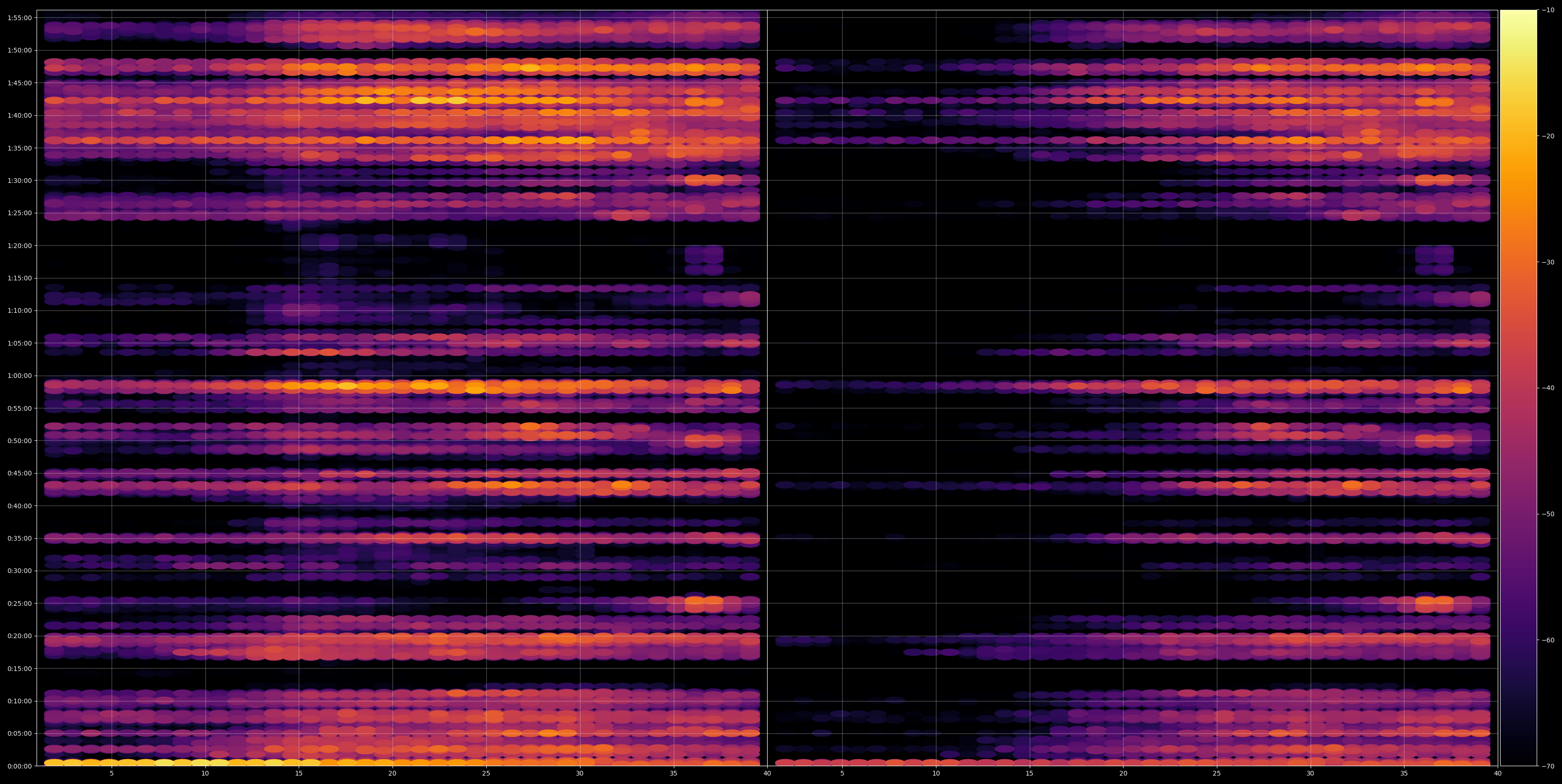Image resolution: width=1562 pixels, height=784 pixels.
Task: Click x-axis label 5 under the left heatmap
Action: click(112, 774)
